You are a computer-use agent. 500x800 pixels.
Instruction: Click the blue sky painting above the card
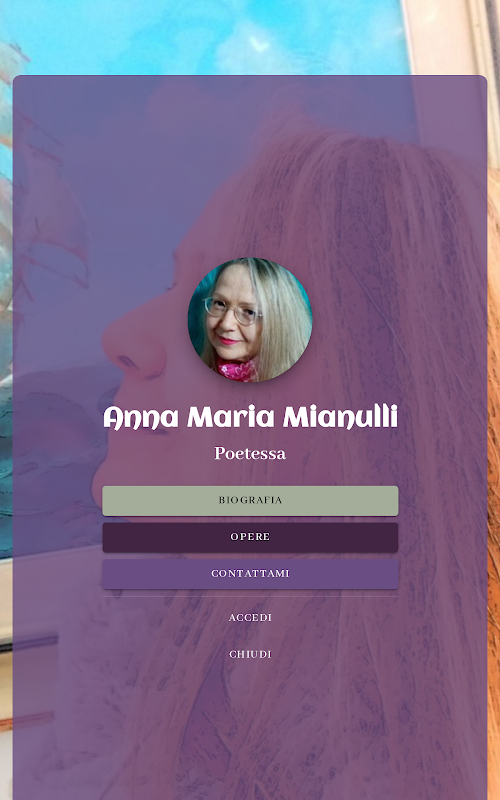click(204, 37)
